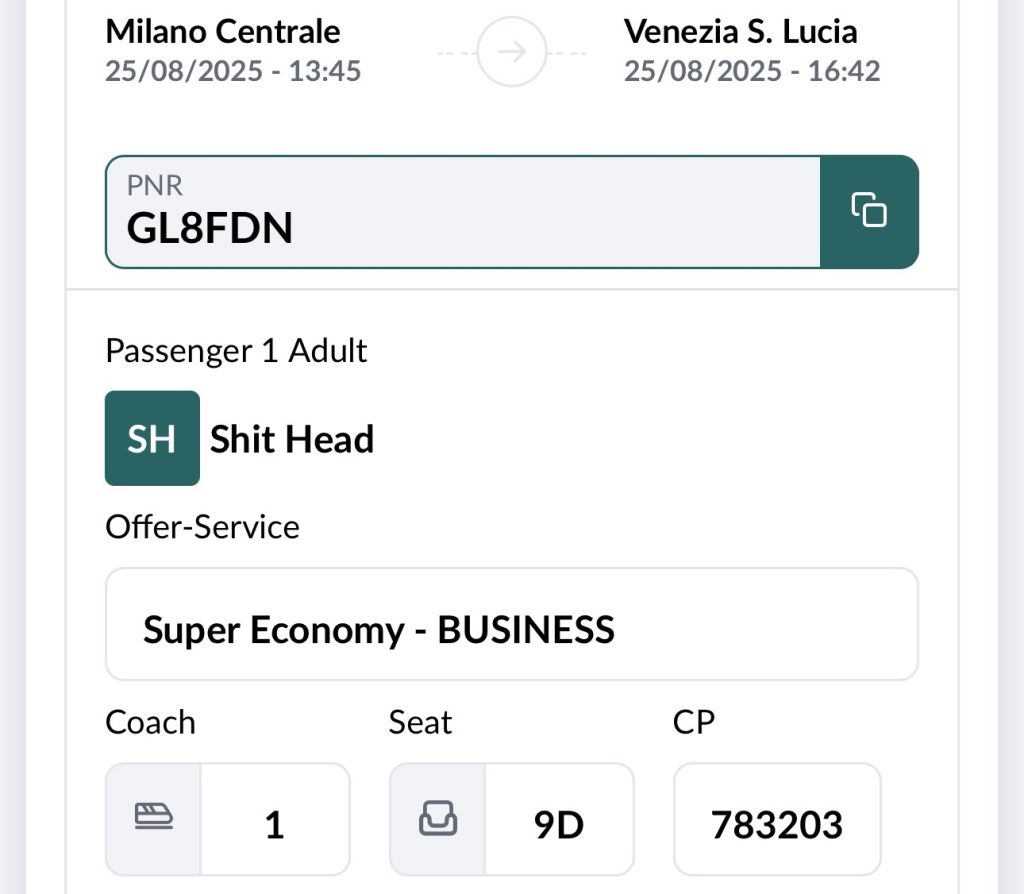Click the Seat label
The image size is (1024, 894).
[x=420, y=723]
